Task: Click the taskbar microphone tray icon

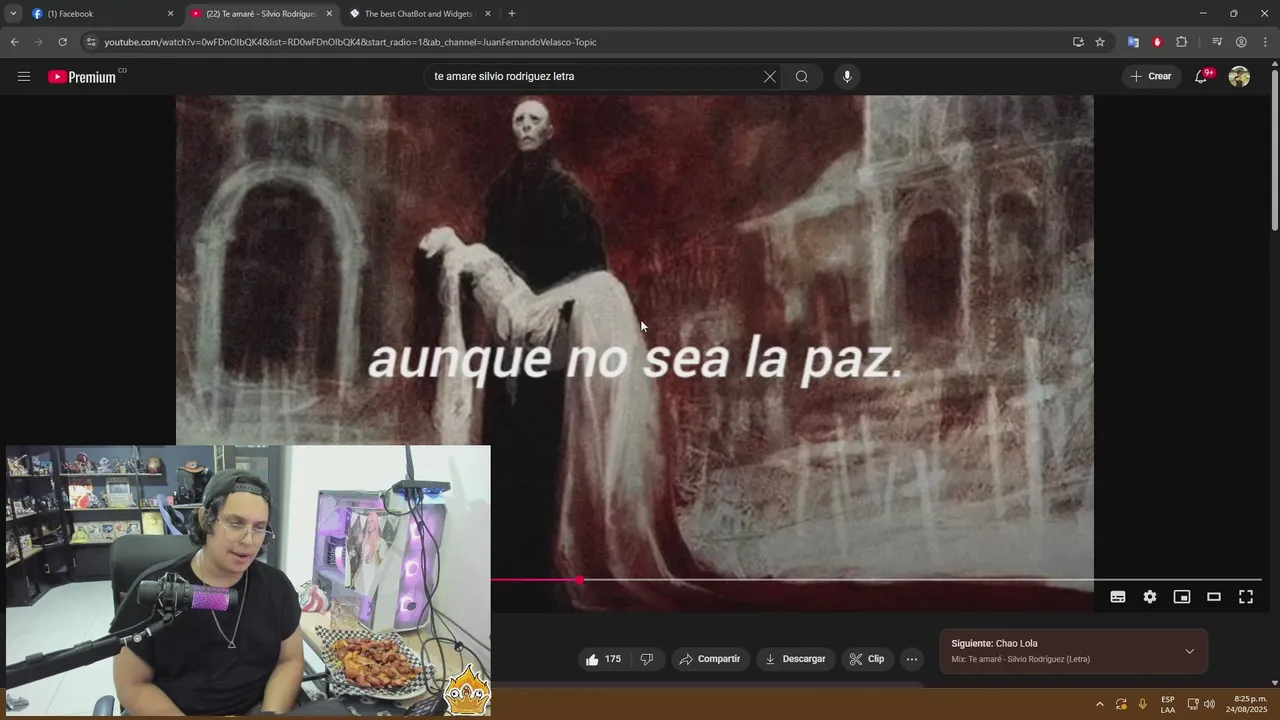Action: pyautogui.click(x=1142, y=704)
